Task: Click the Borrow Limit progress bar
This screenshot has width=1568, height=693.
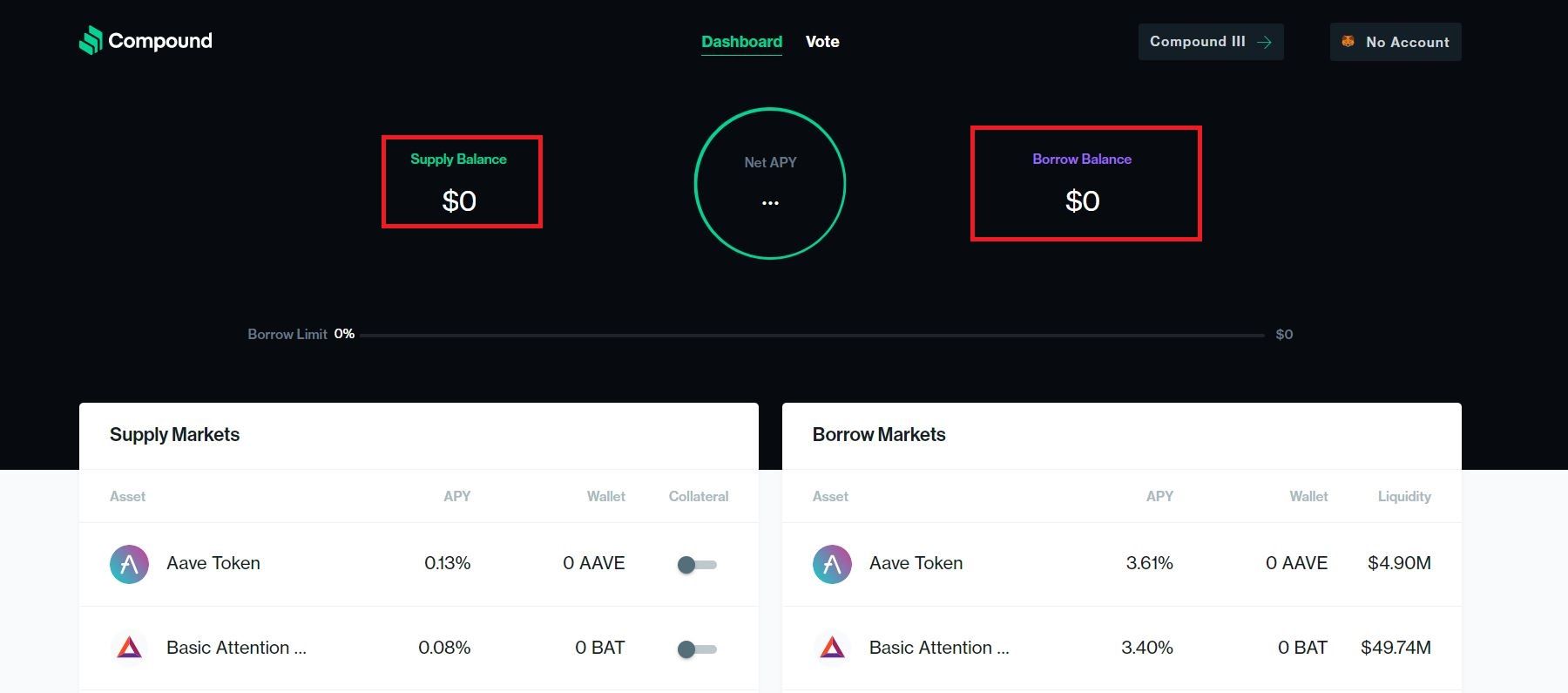Action: [x=812, y=335]
